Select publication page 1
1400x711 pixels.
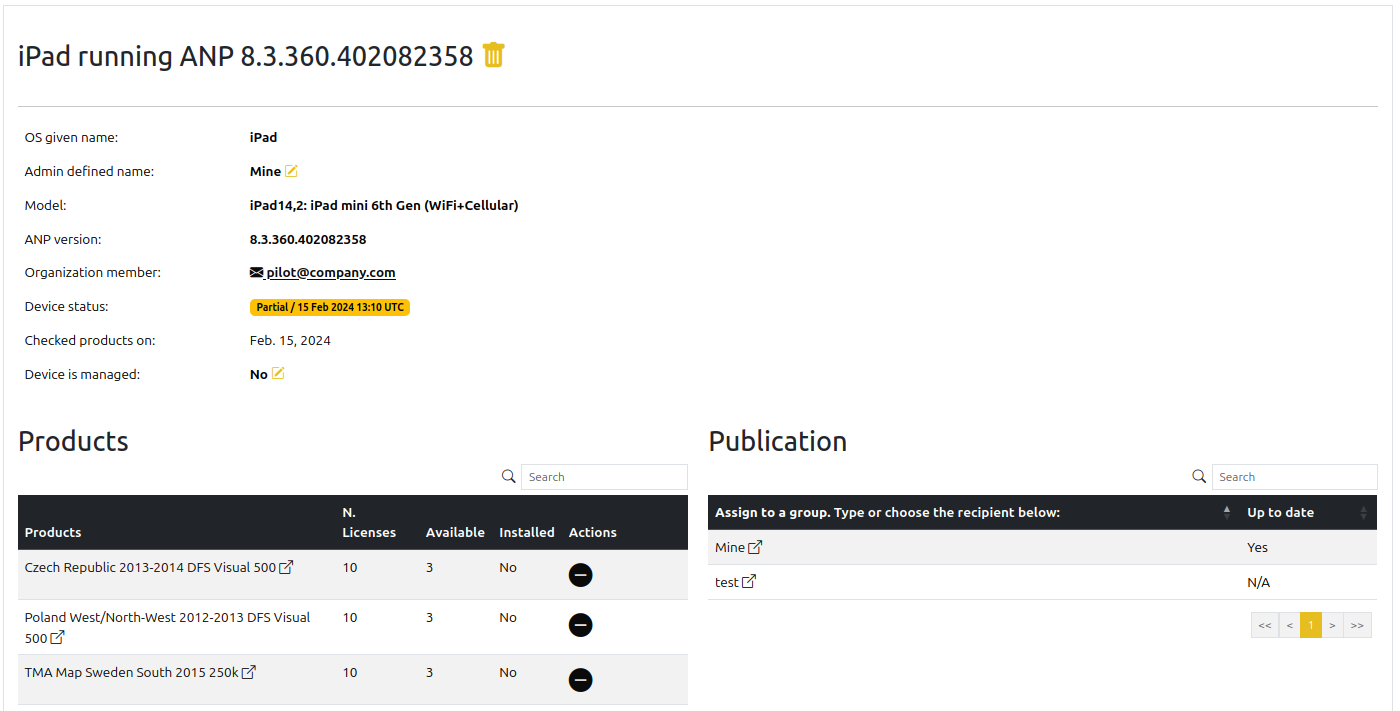click(1311, 625)
